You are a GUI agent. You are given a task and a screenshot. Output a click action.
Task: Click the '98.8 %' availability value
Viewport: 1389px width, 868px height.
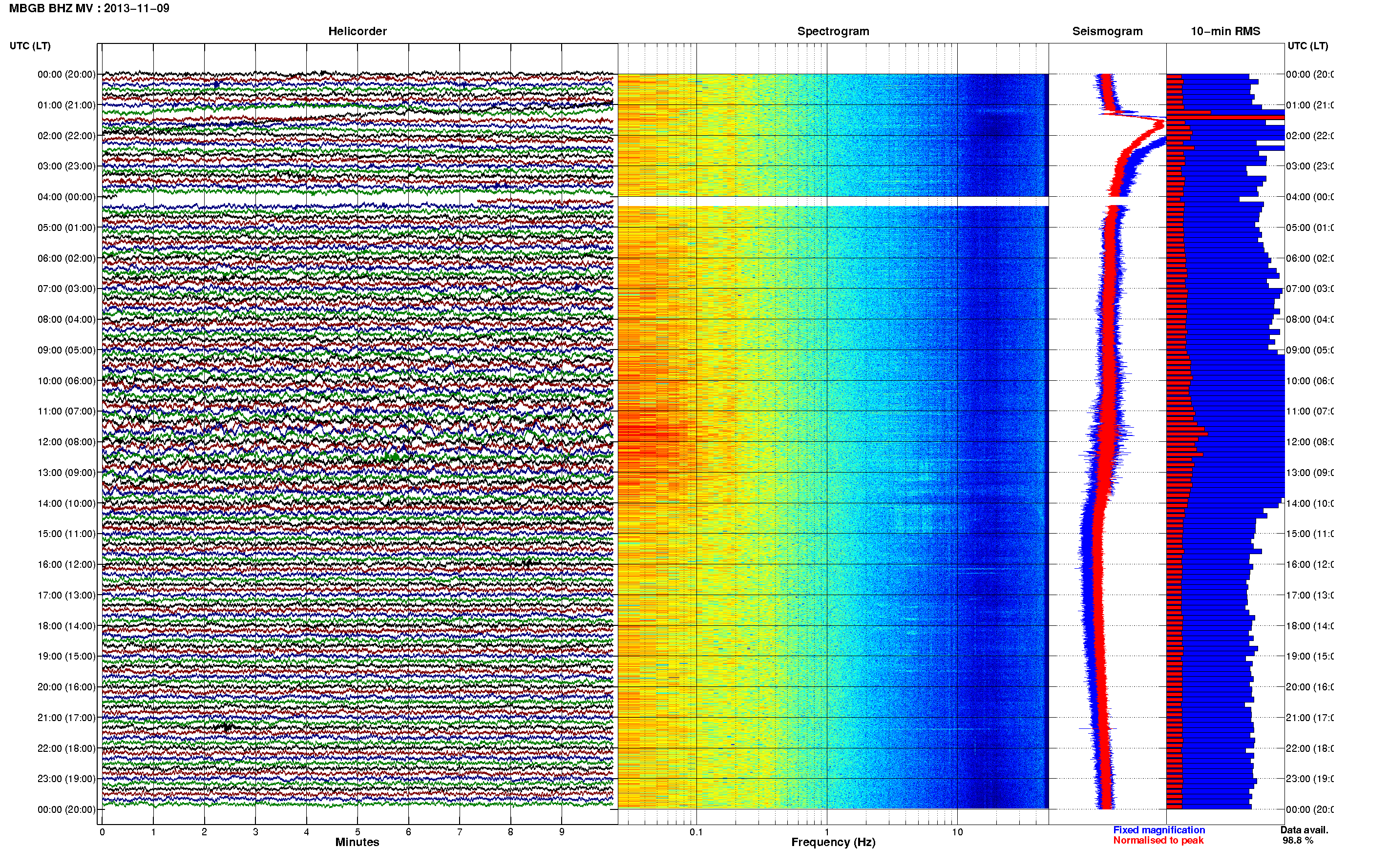[1298, 841]
